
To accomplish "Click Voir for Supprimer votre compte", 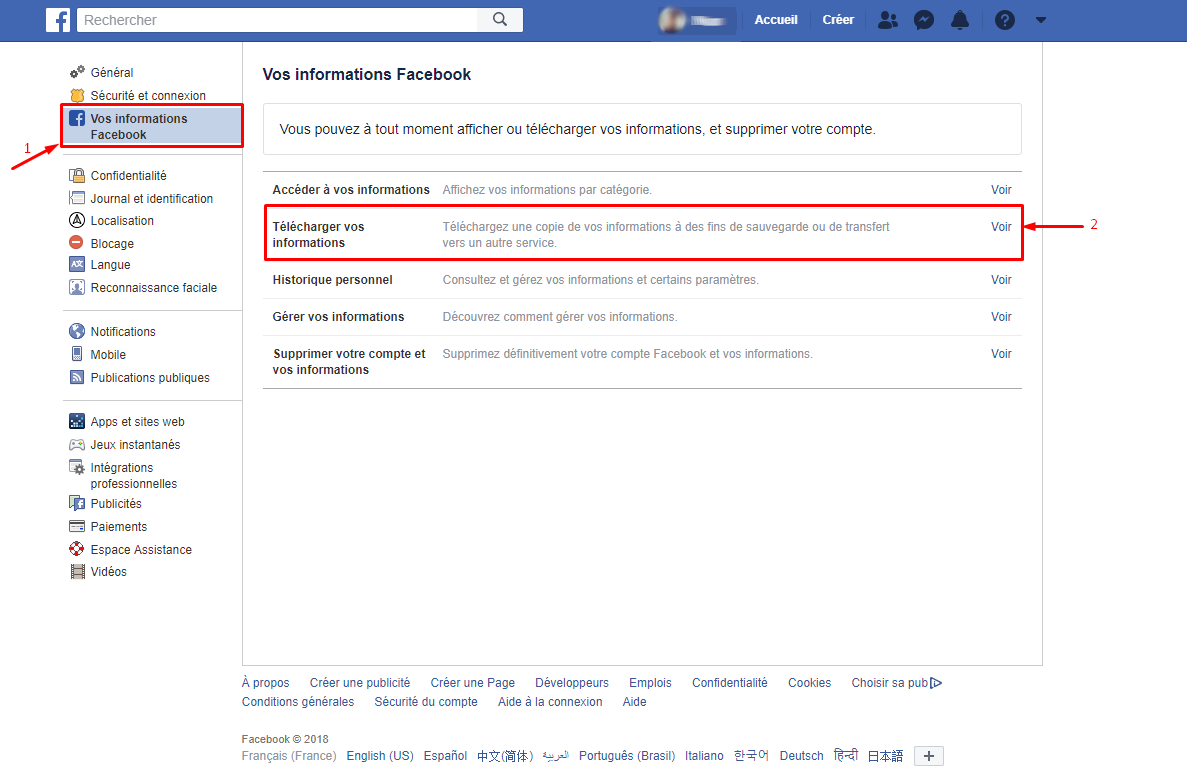I will (x=1001, y=354).
